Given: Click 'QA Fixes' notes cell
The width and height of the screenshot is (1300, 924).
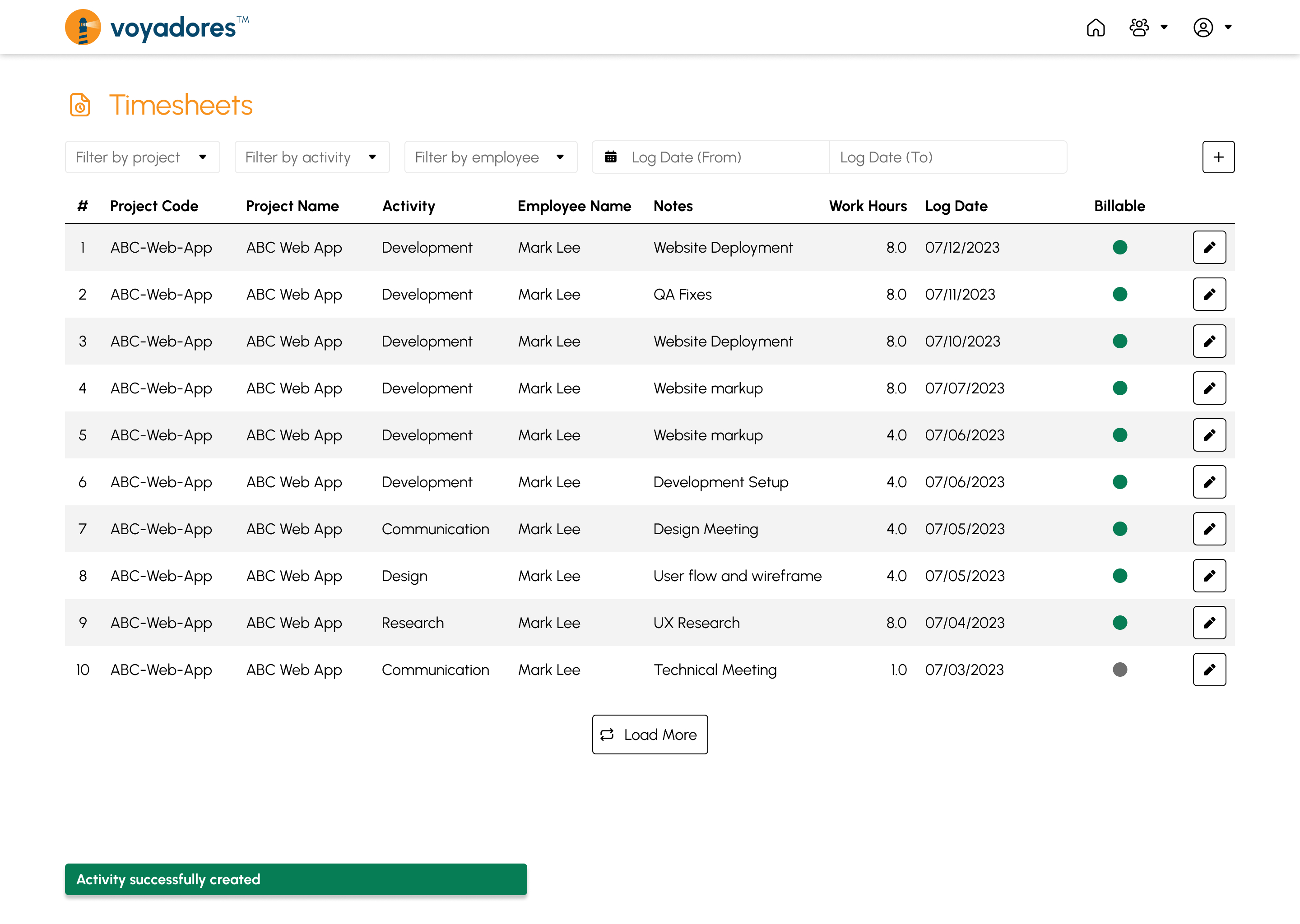Looking at the screenshot, I should (682, 294).
